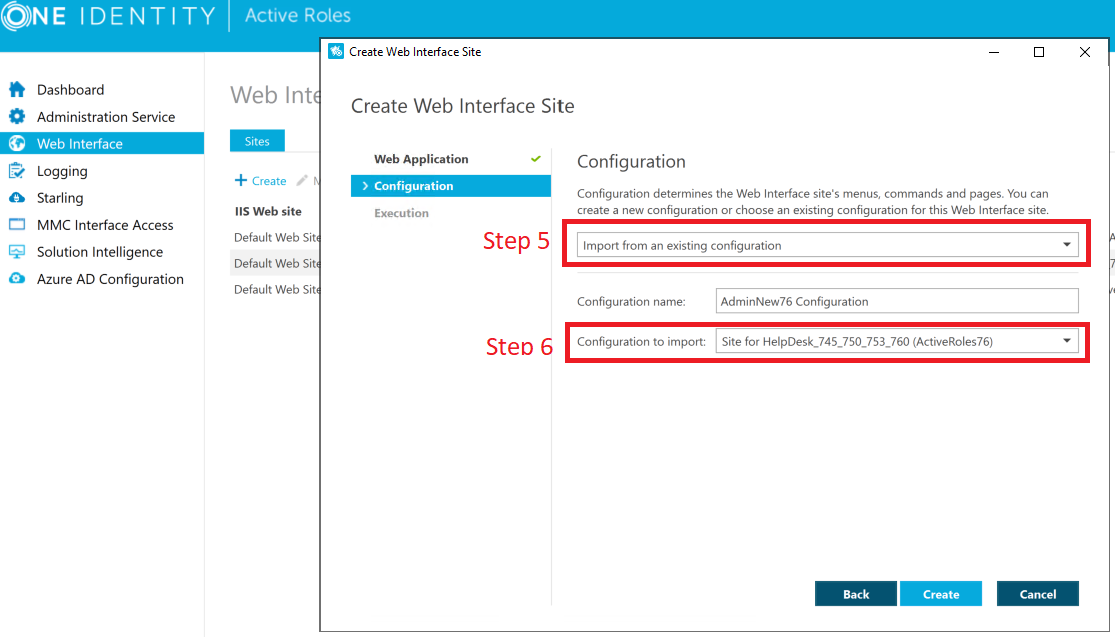1115x637 pixels.
Task: Switch to the Sites tab
Action: tap(257, 141)
